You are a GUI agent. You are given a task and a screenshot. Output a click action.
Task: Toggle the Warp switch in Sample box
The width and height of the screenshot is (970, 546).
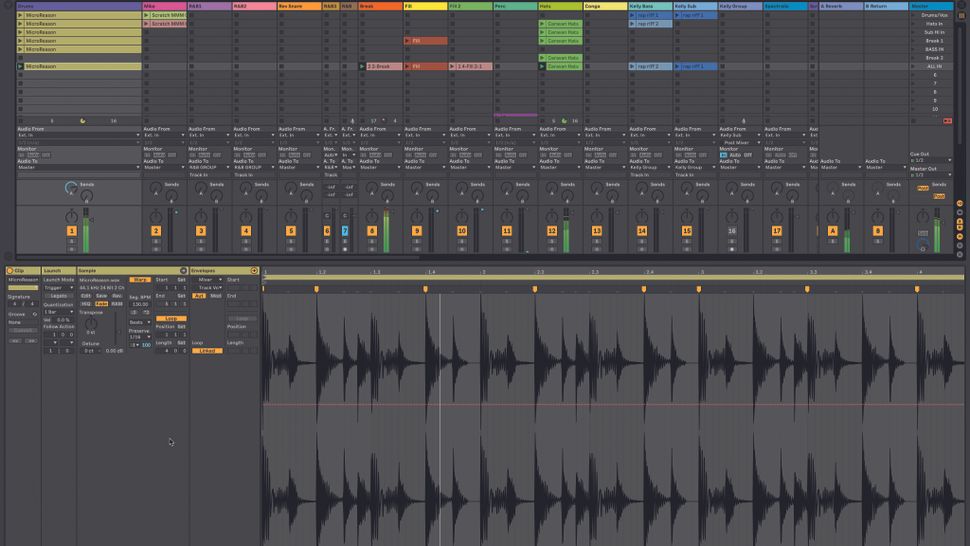[140, 279]
